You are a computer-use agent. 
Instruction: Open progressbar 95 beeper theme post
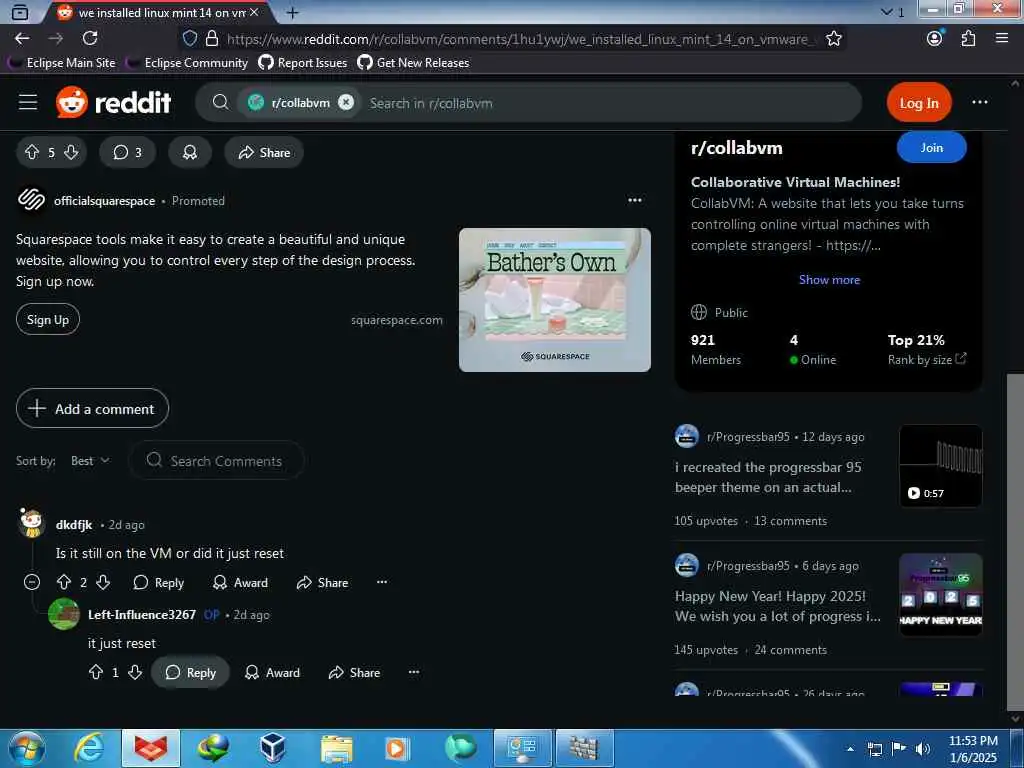pyautogui.click(x=769, y=477)
